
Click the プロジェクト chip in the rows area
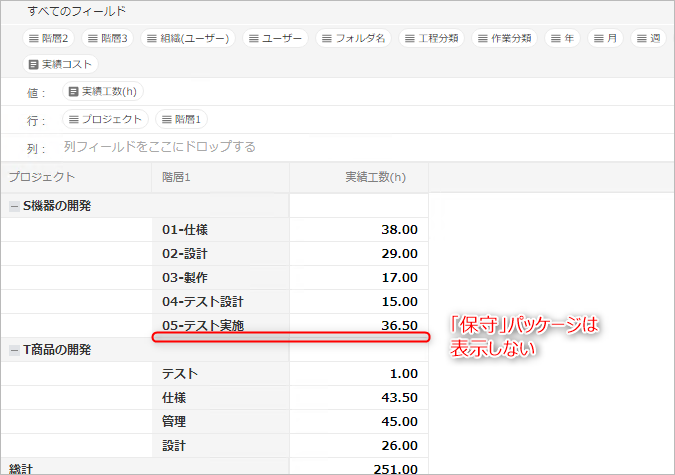[105, 119]
